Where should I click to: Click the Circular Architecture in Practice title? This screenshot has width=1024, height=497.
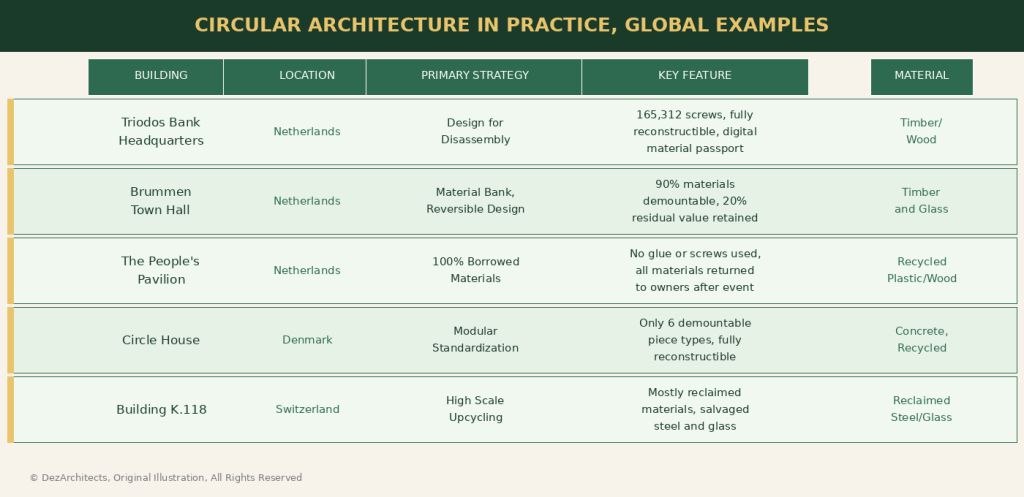tap(511, 25)
